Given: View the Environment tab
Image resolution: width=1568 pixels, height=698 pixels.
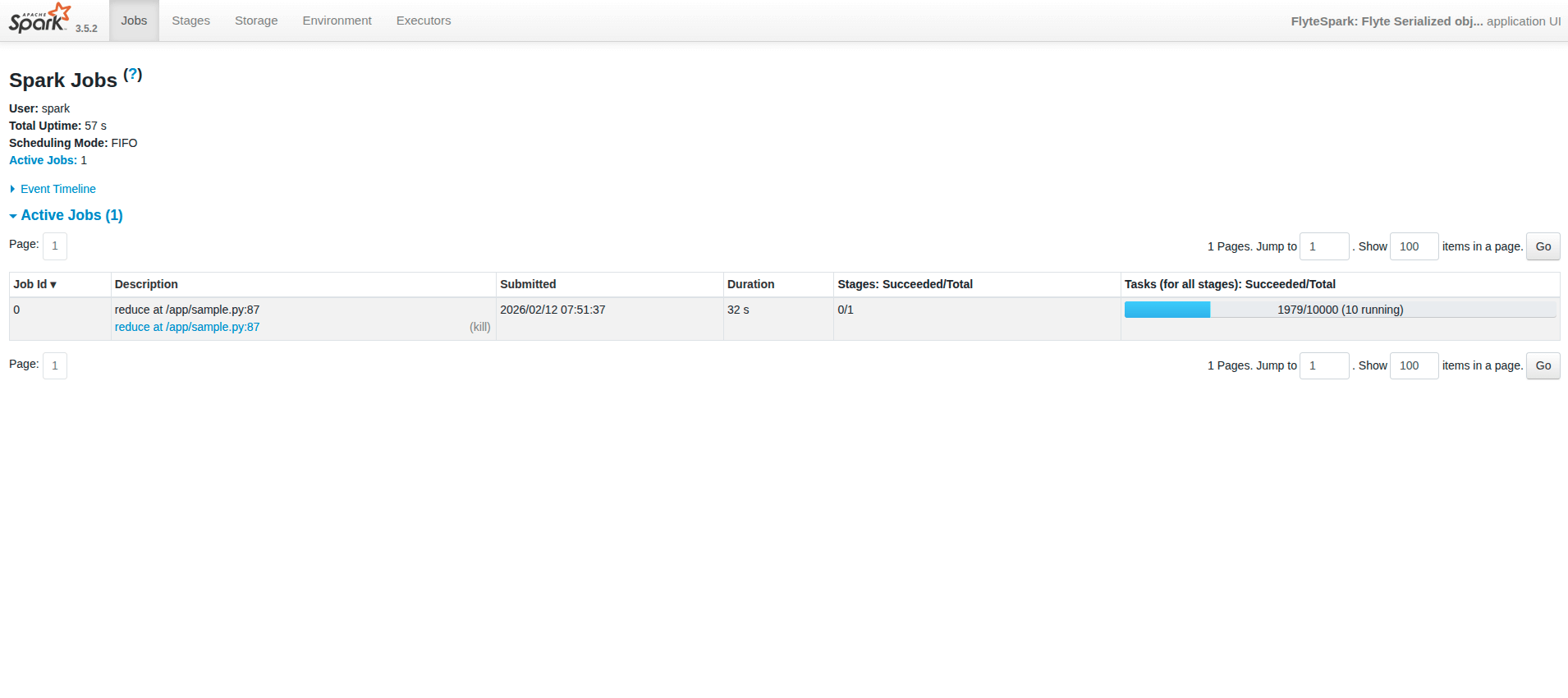Looking at the screenshot, I should [337, 21].
